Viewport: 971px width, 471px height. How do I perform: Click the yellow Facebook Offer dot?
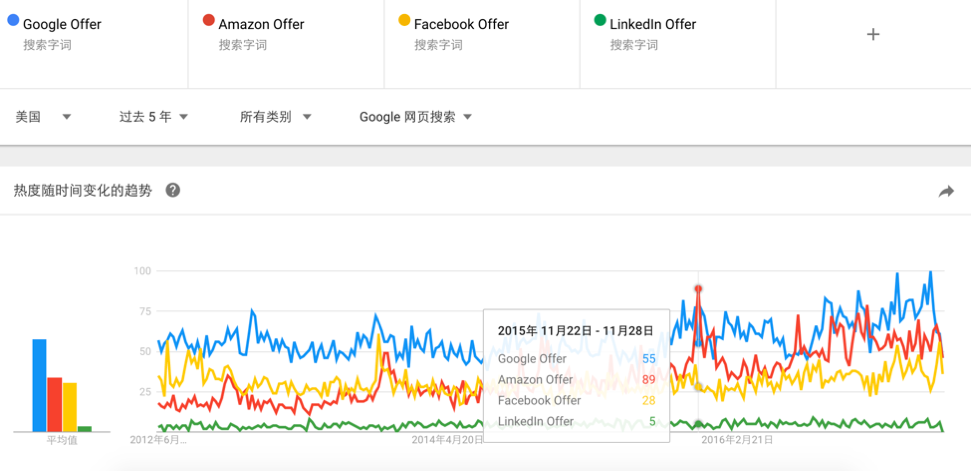tap(404, 20)
